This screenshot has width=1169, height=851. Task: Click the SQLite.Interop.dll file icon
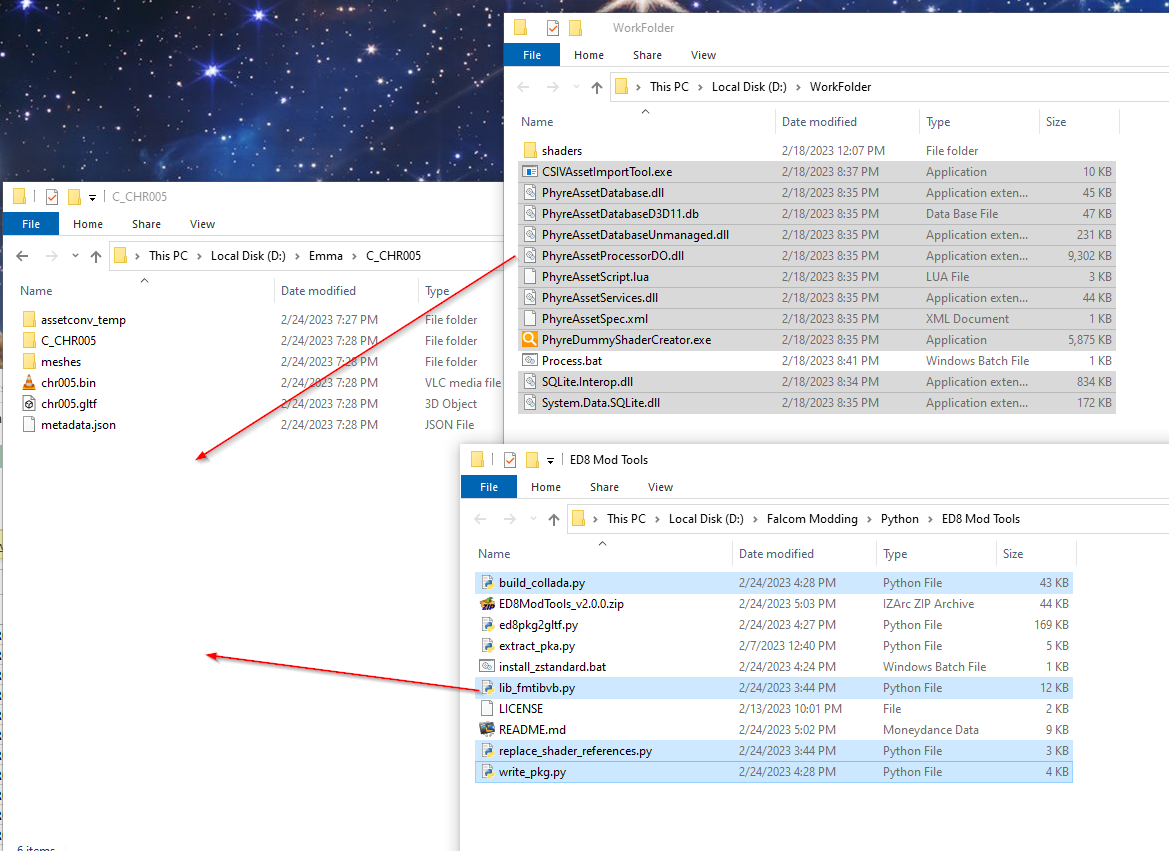tap(530, 382)
